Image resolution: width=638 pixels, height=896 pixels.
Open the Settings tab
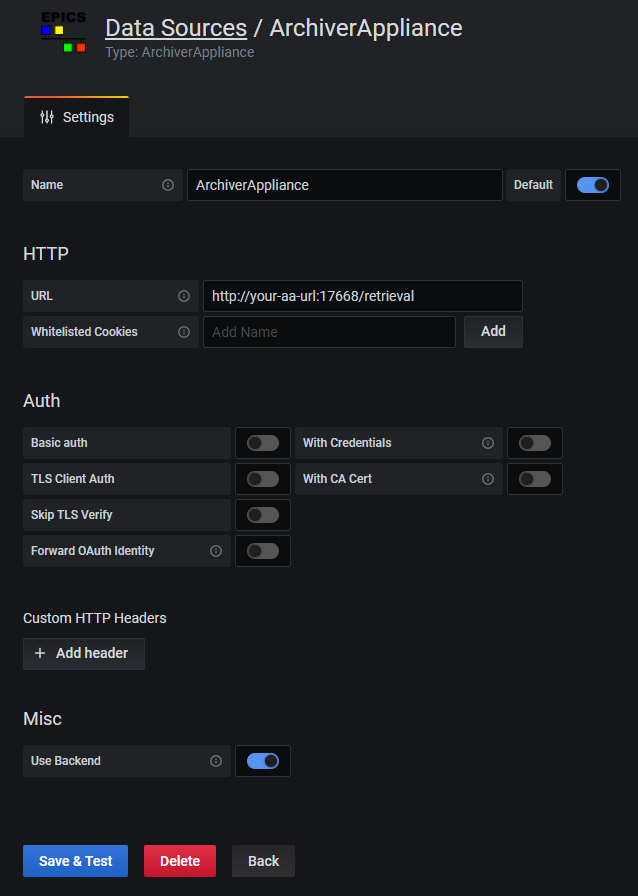click(x=77, y=117)
